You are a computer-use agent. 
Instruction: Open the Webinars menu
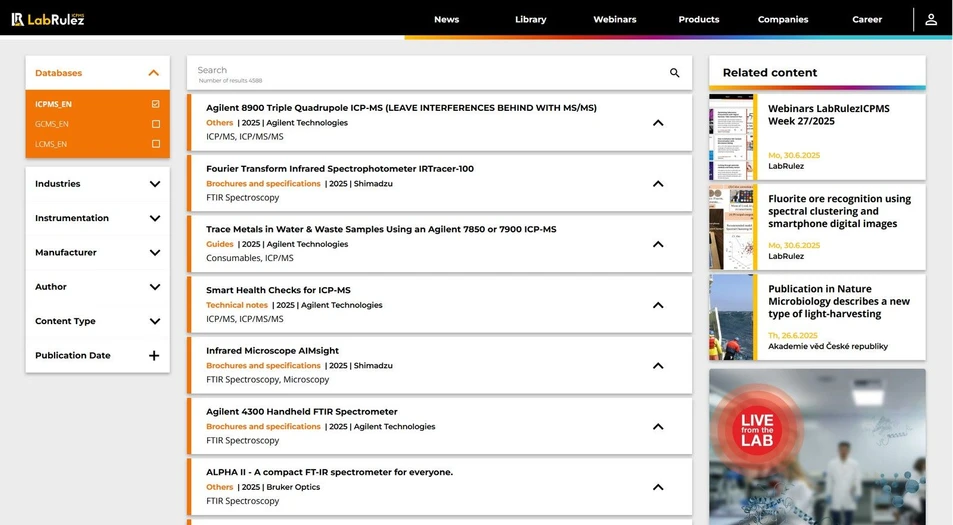click(x=615, y=19)
